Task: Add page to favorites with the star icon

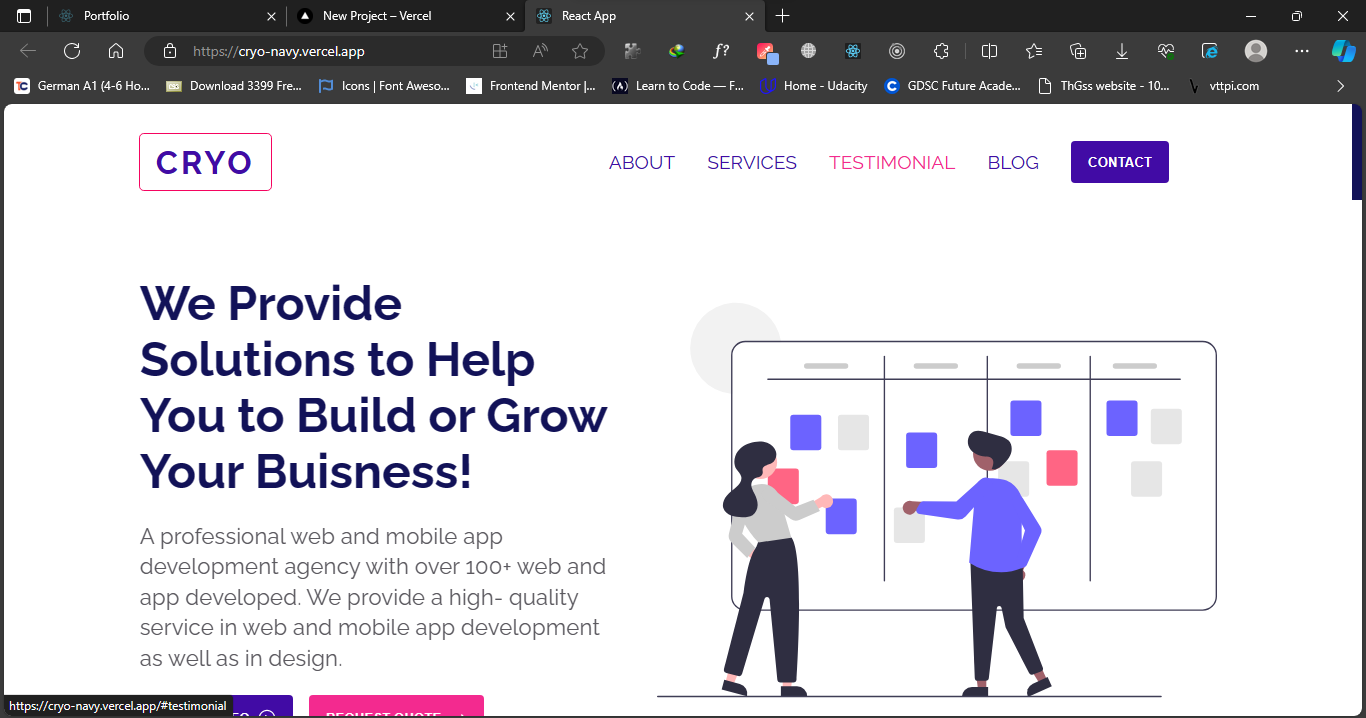Action: coord(580,50)
